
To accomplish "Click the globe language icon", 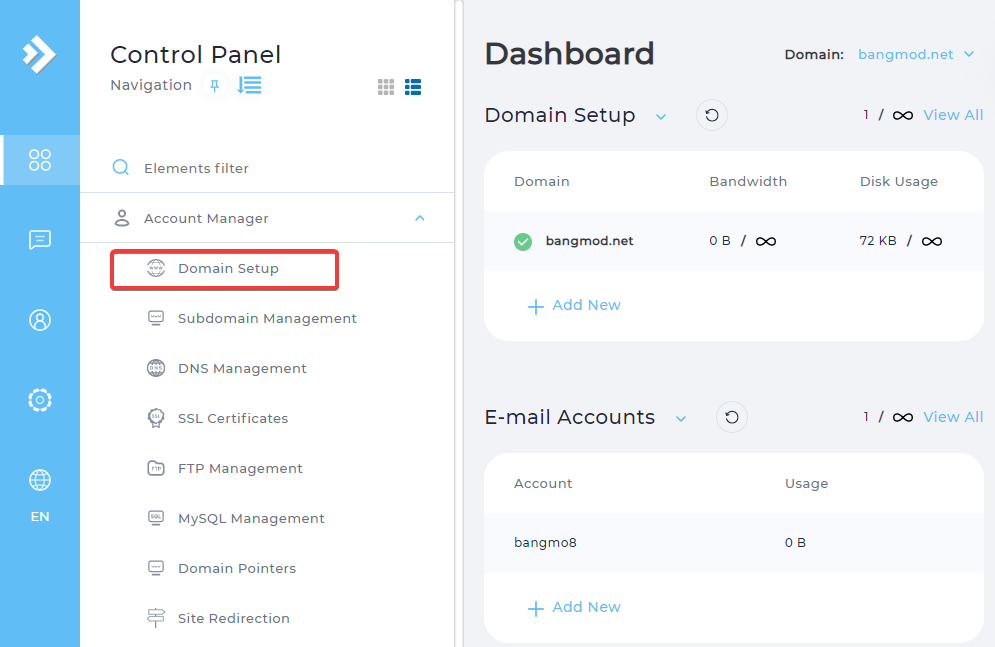I will coord(40,480).
